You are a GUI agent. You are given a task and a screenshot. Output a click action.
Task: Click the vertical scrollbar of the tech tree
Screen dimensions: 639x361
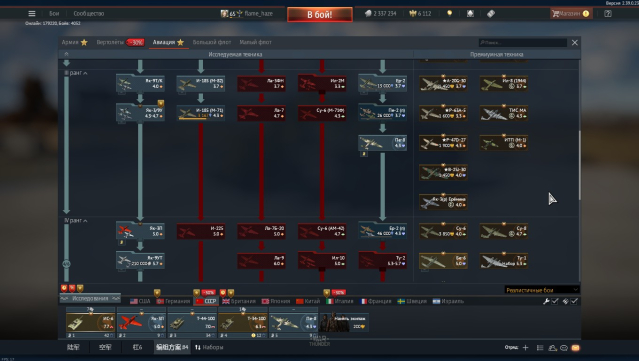[580, 165]
